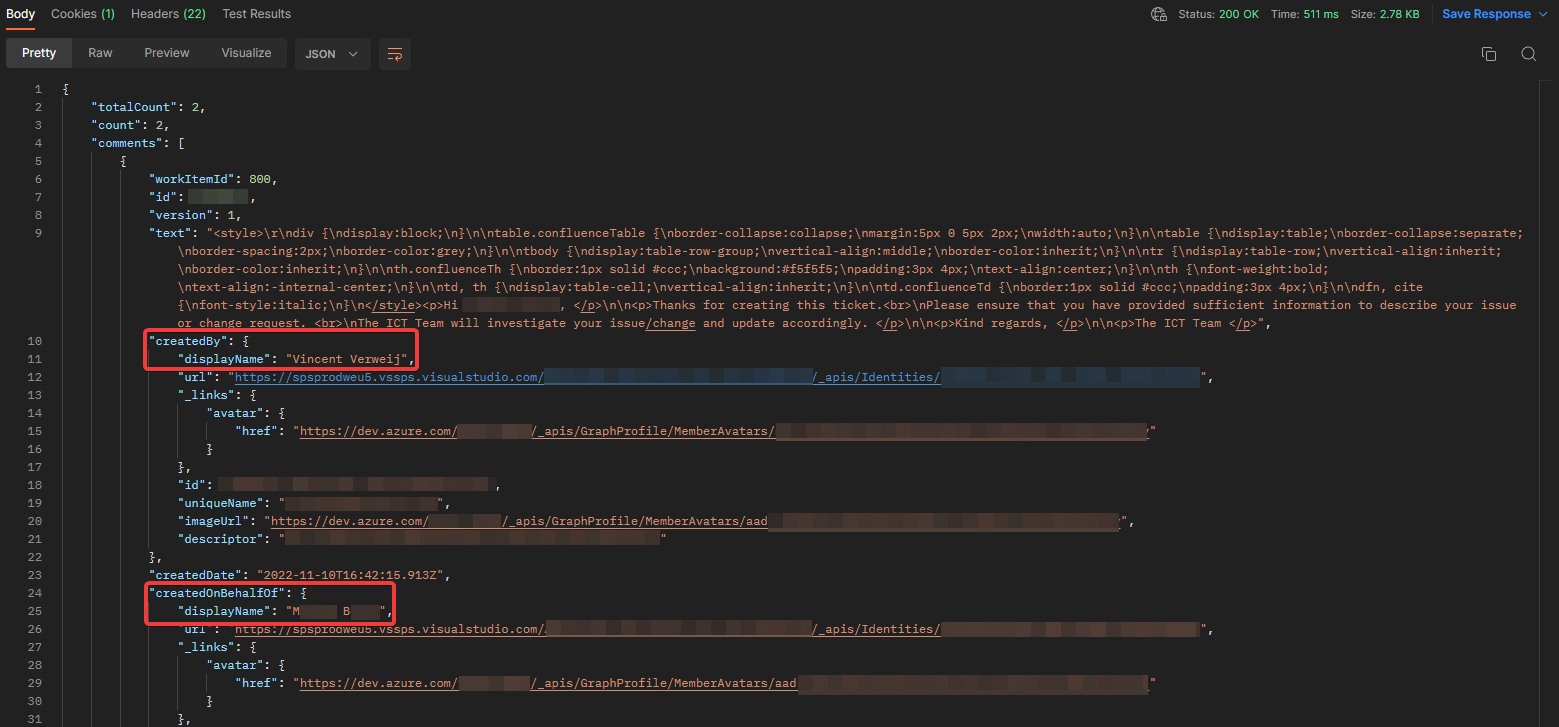Image resolution: width=1559 pixels, height=727 pixels.
Task: Copy the response body to clipboard
Action: point(1489,54)
